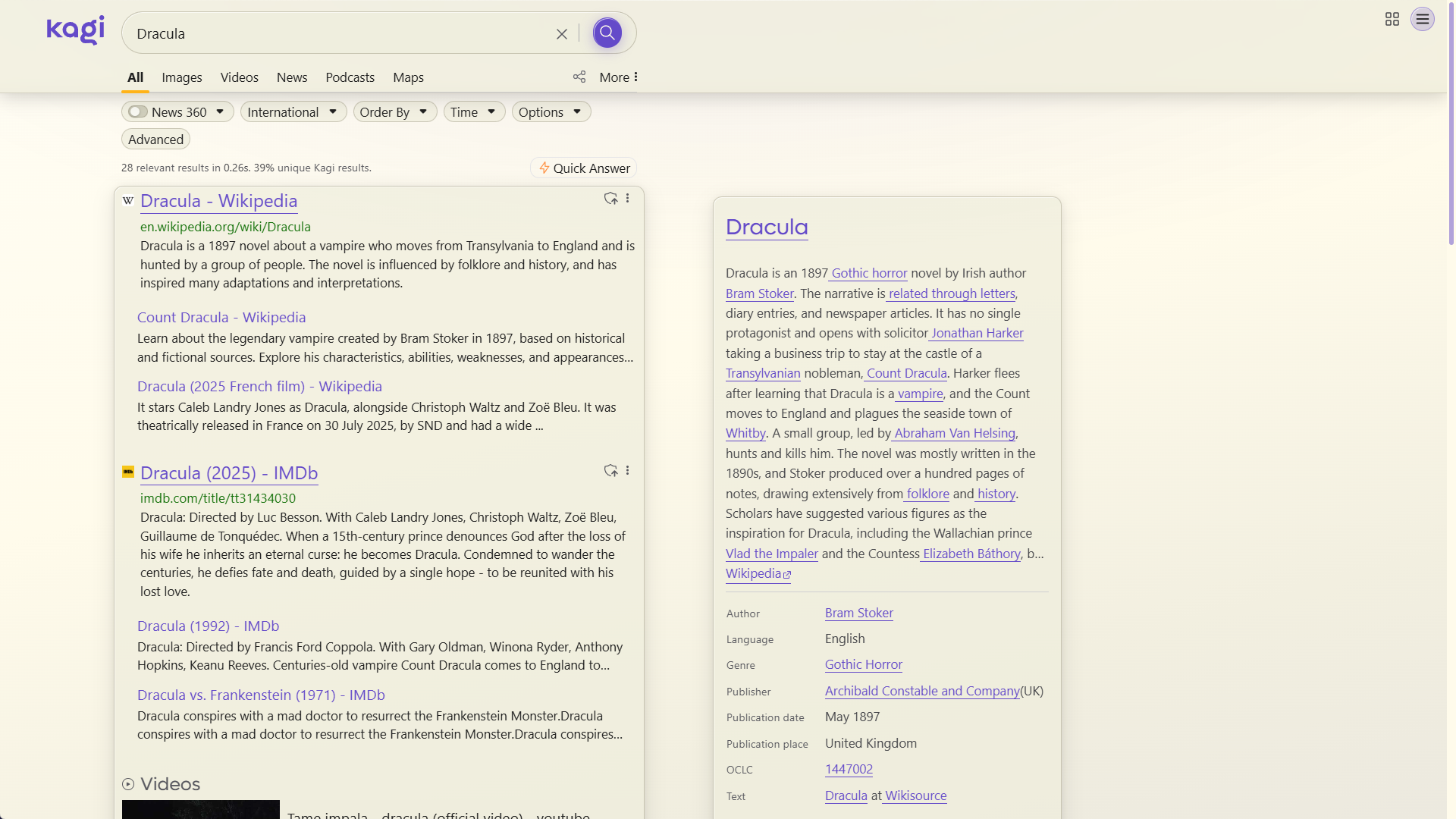Open the three-dot menu for IMDb result

tap(628, 470)
